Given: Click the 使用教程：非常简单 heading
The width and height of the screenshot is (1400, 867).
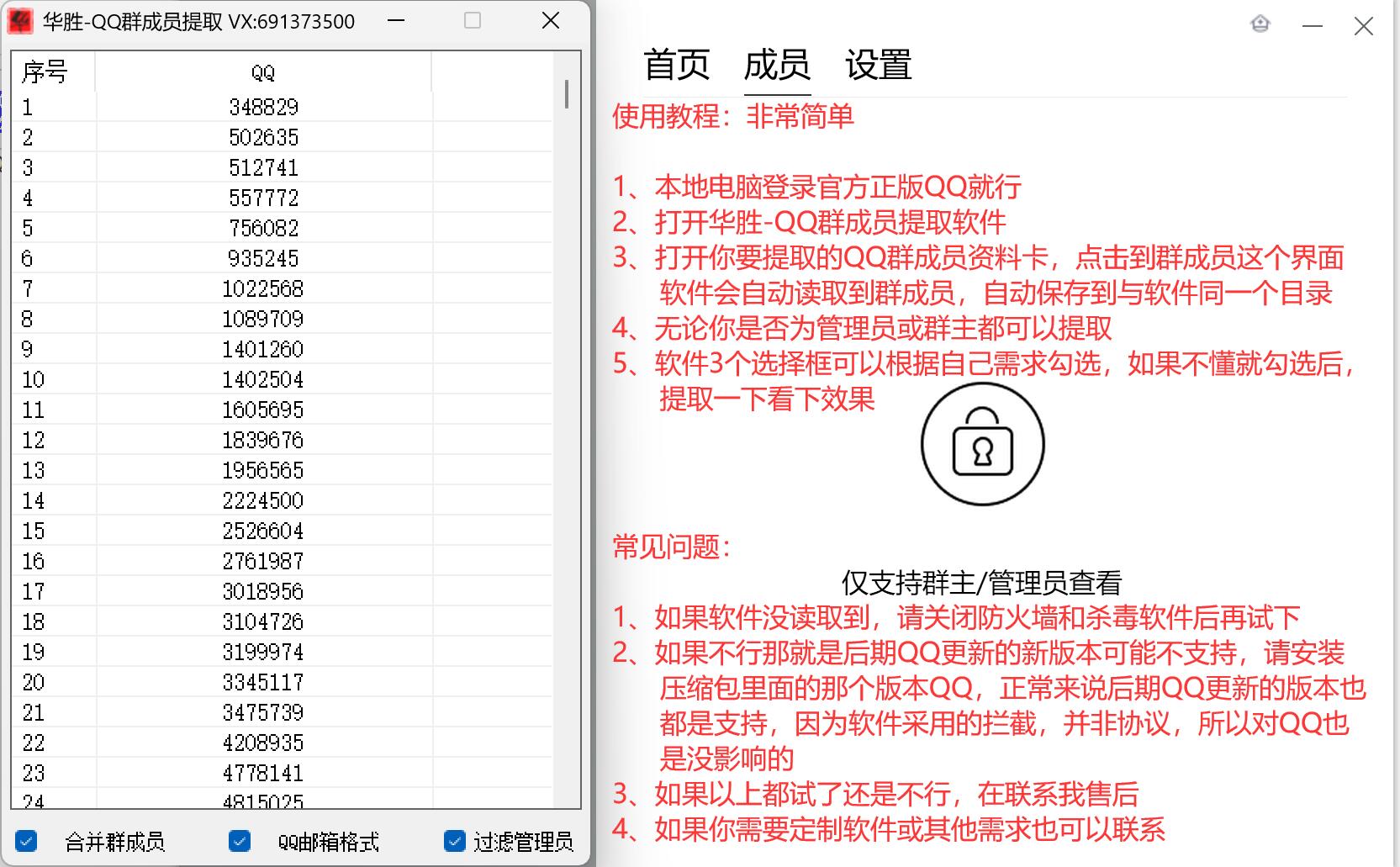Looking at the screenshot, I should coord(733,118).
